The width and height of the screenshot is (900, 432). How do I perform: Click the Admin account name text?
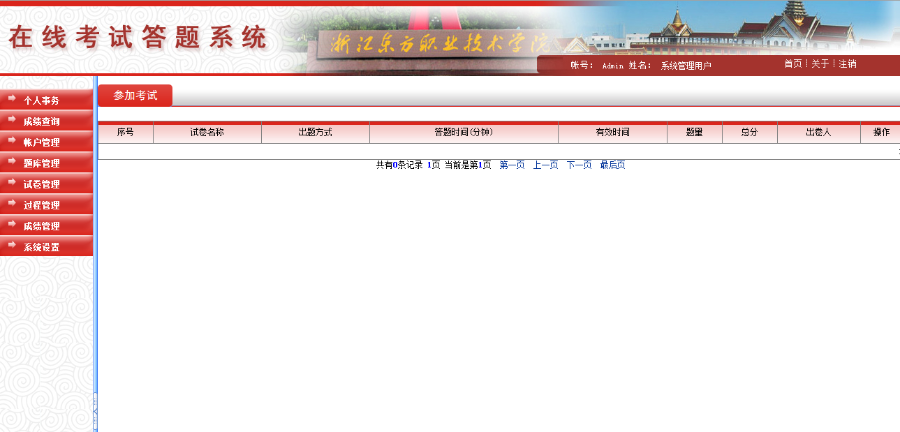(612, 66)
